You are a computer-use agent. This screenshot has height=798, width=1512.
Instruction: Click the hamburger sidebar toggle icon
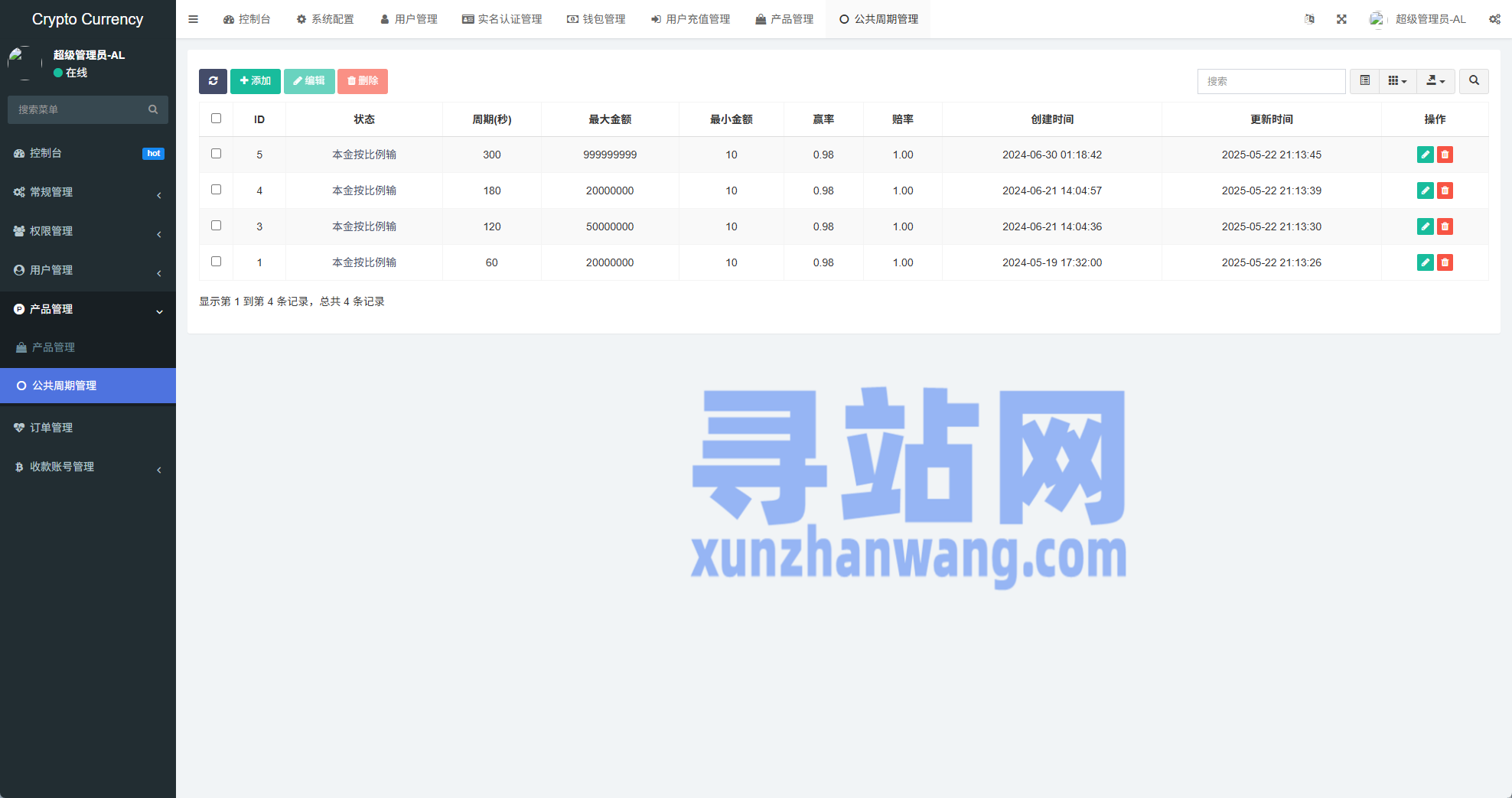194,19
